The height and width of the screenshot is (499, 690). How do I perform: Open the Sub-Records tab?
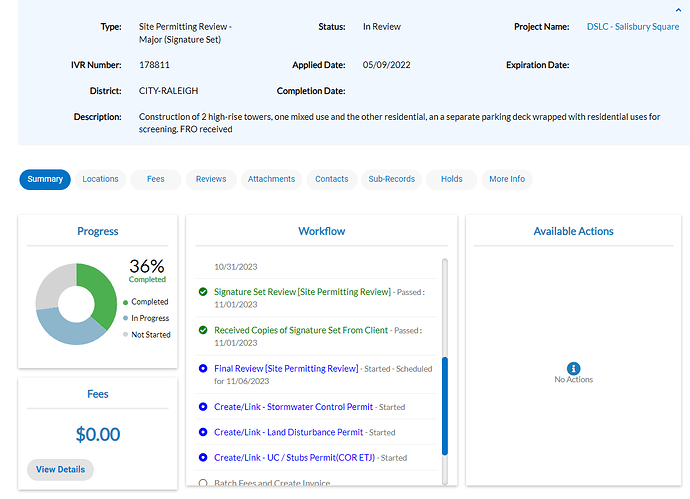click(x=391, y=179)
